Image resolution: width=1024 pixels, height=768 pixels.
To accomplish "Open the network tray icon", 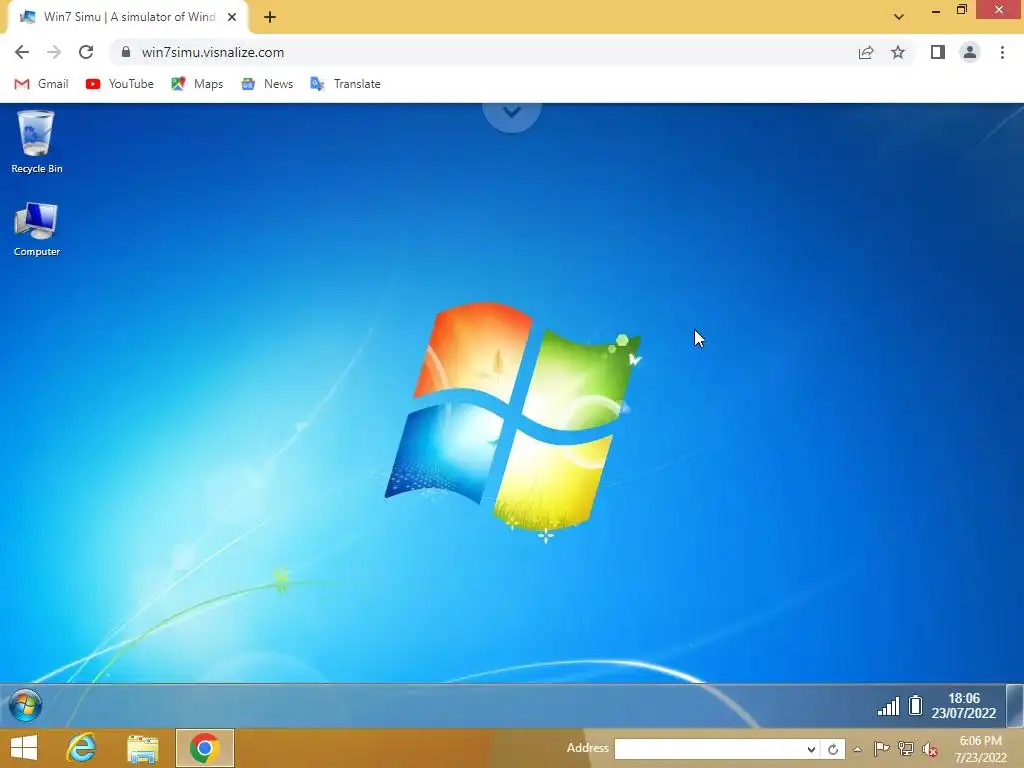I will point(906,749).
